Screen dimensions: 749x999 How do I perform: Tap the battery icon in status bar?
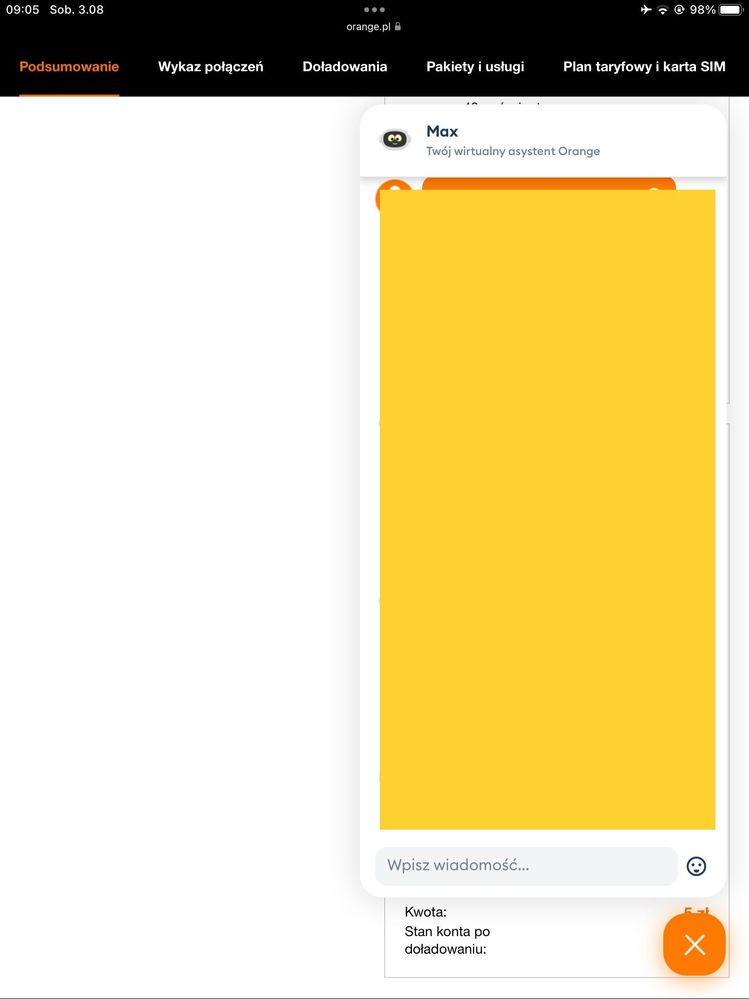pyautogui.click(x=731, y=10)
